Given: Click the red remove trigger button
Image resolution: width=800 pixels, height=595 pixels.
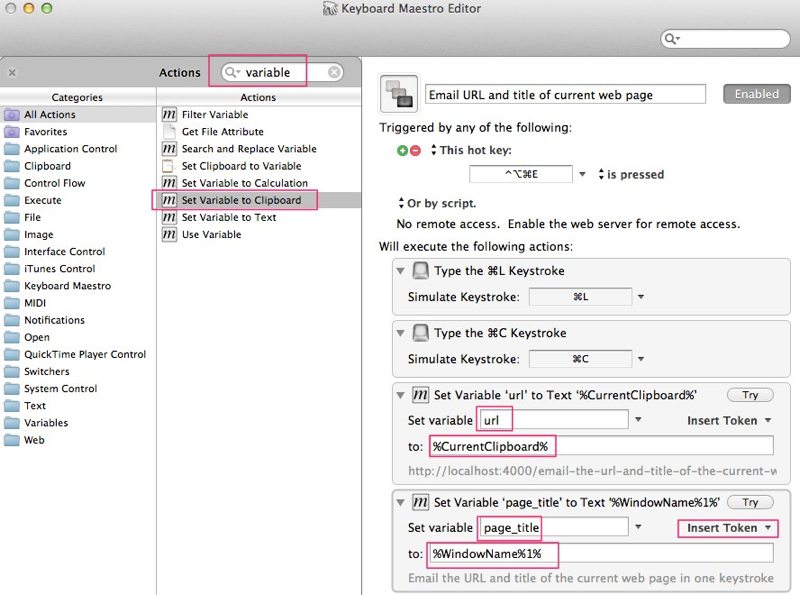Looking at the screenshot, I should (415, 150).
